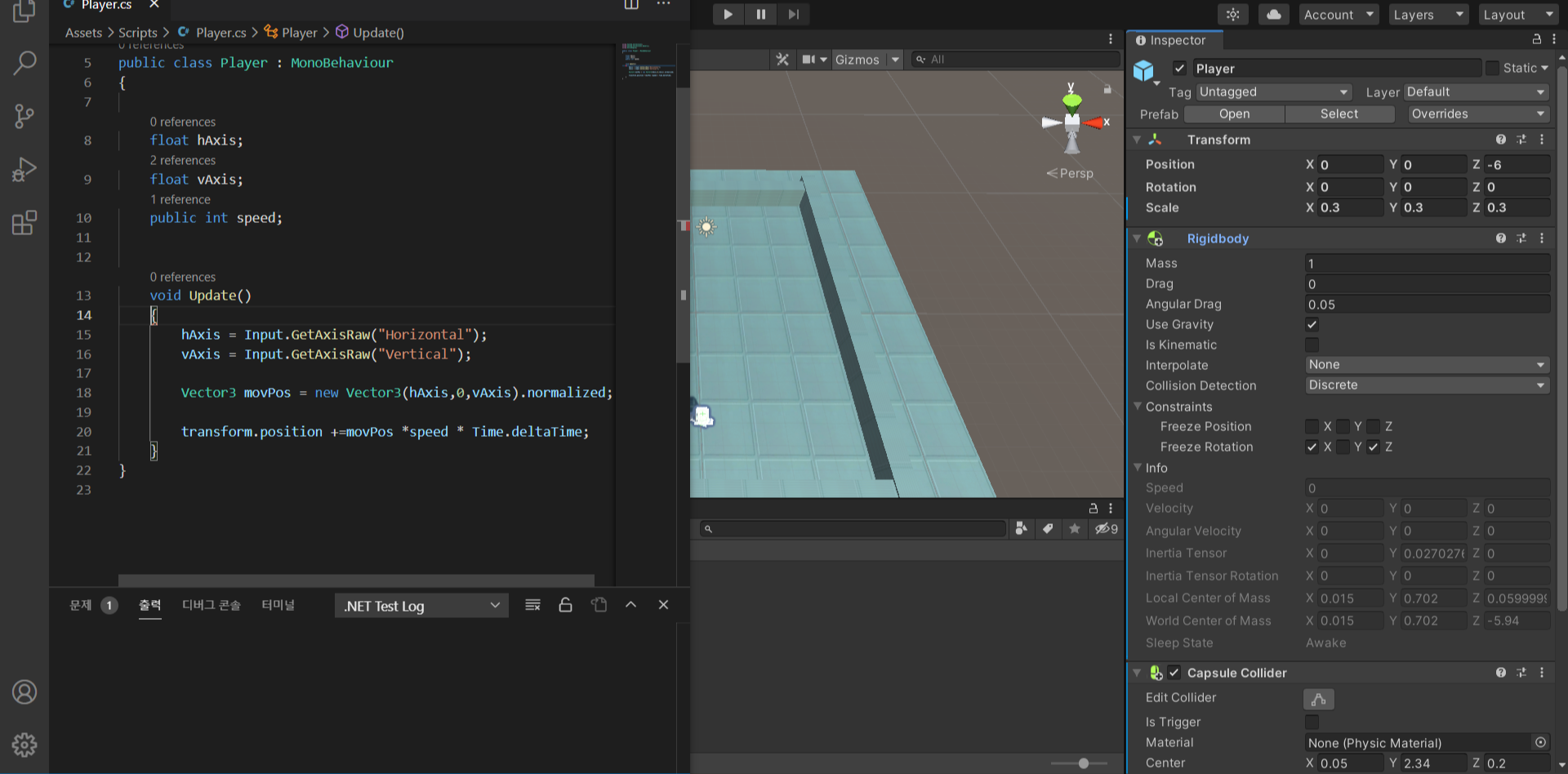This screenshot has width=1568, height=774.
Task: Open the Tag Untagged dropdown
Action: [1274, 92]
